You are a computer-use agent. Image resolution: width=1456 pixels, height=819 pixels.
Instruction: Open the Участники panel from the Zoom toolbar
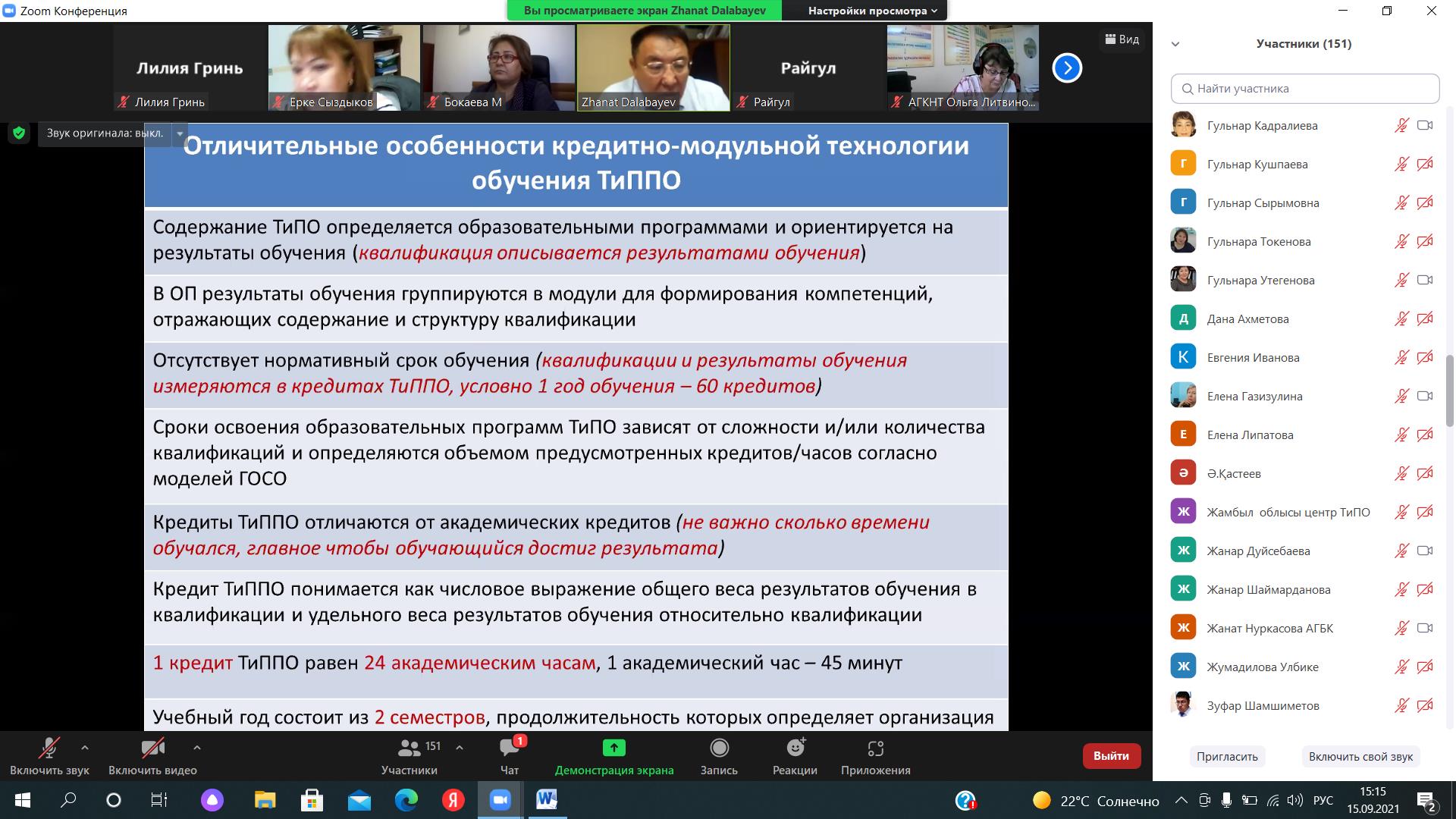tap(409, 756)
